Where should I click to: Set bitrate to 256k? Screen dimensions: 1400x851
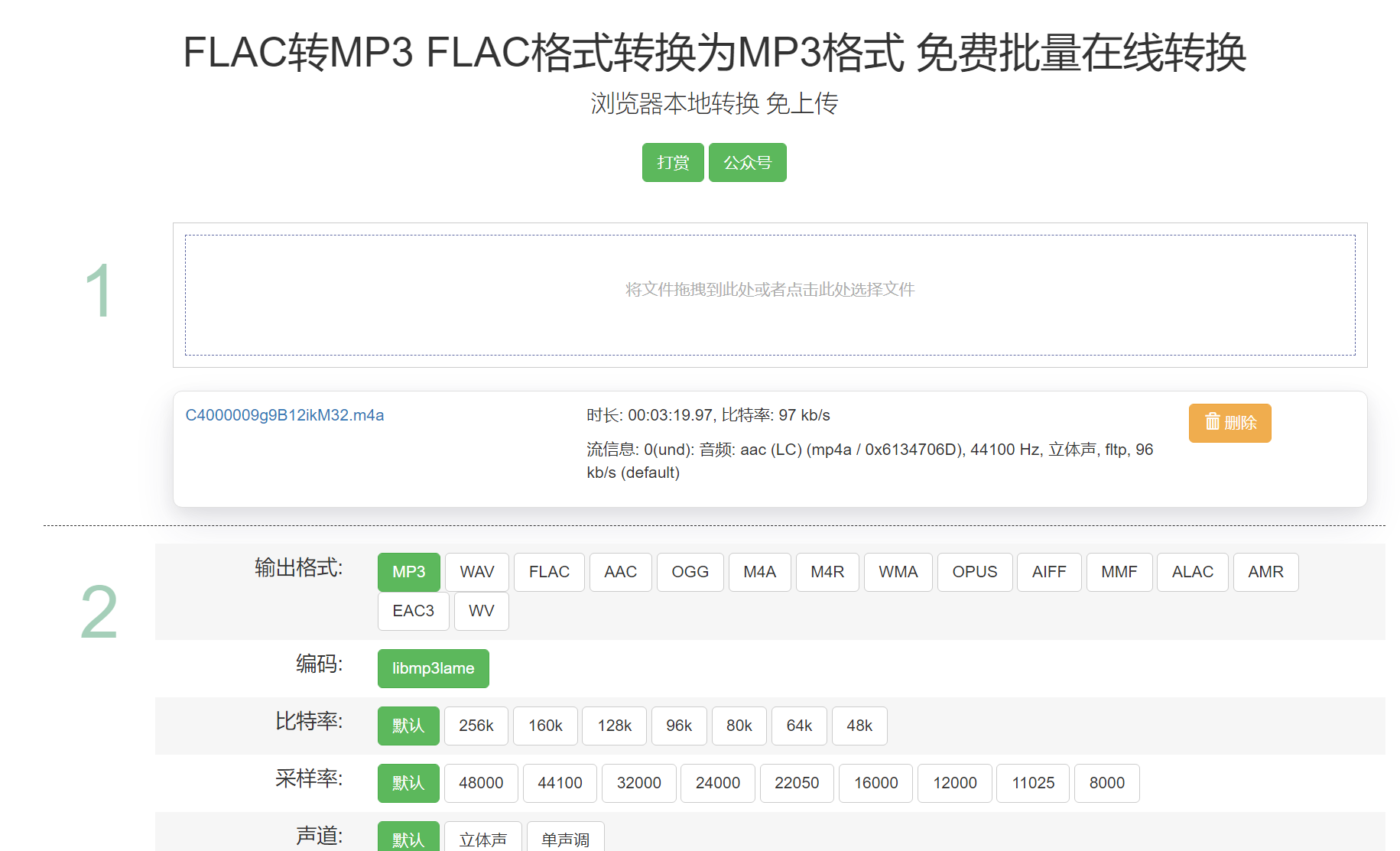[x=476, y=725]
